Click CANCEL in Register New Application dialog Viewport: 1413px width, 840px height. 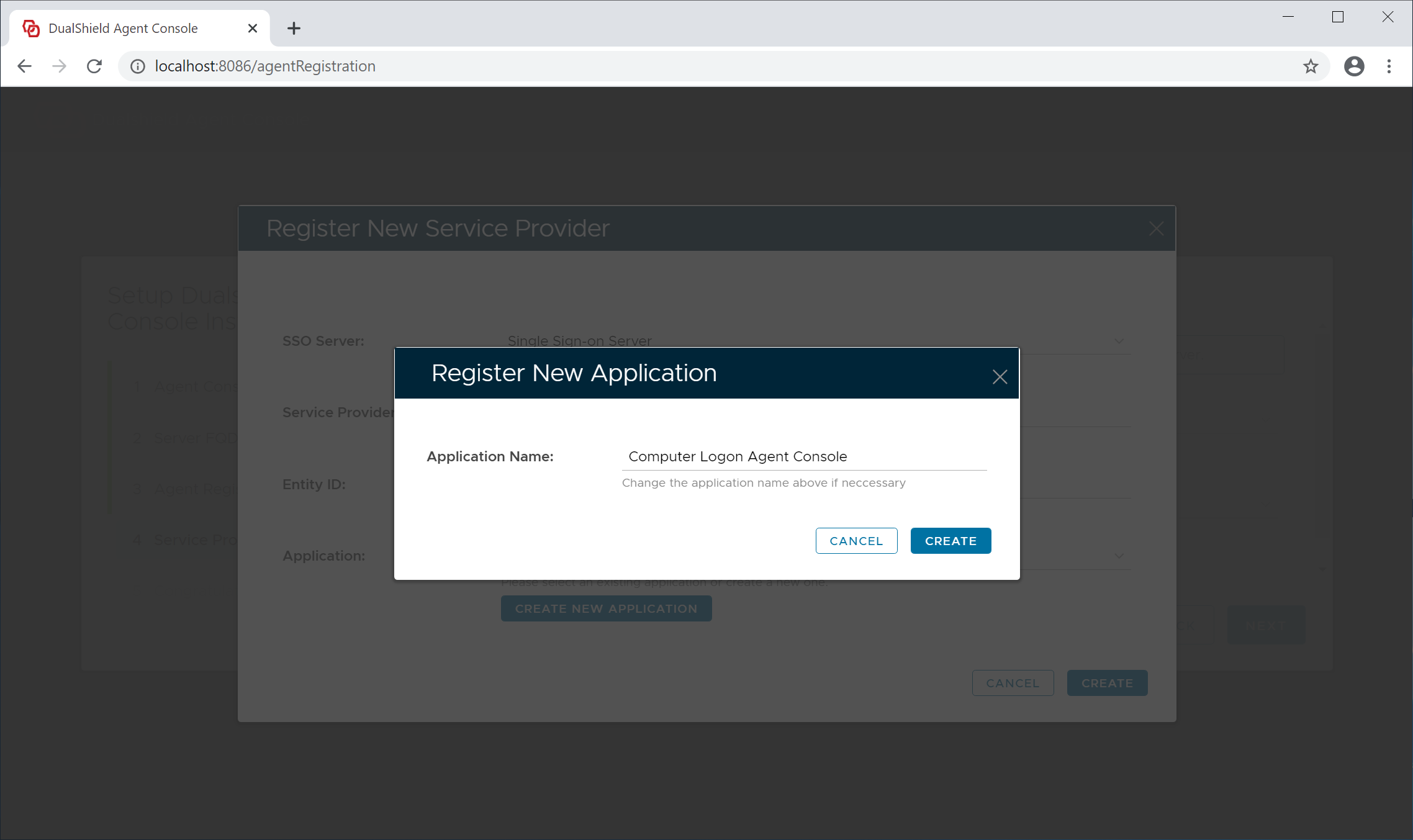pos(856,541)
